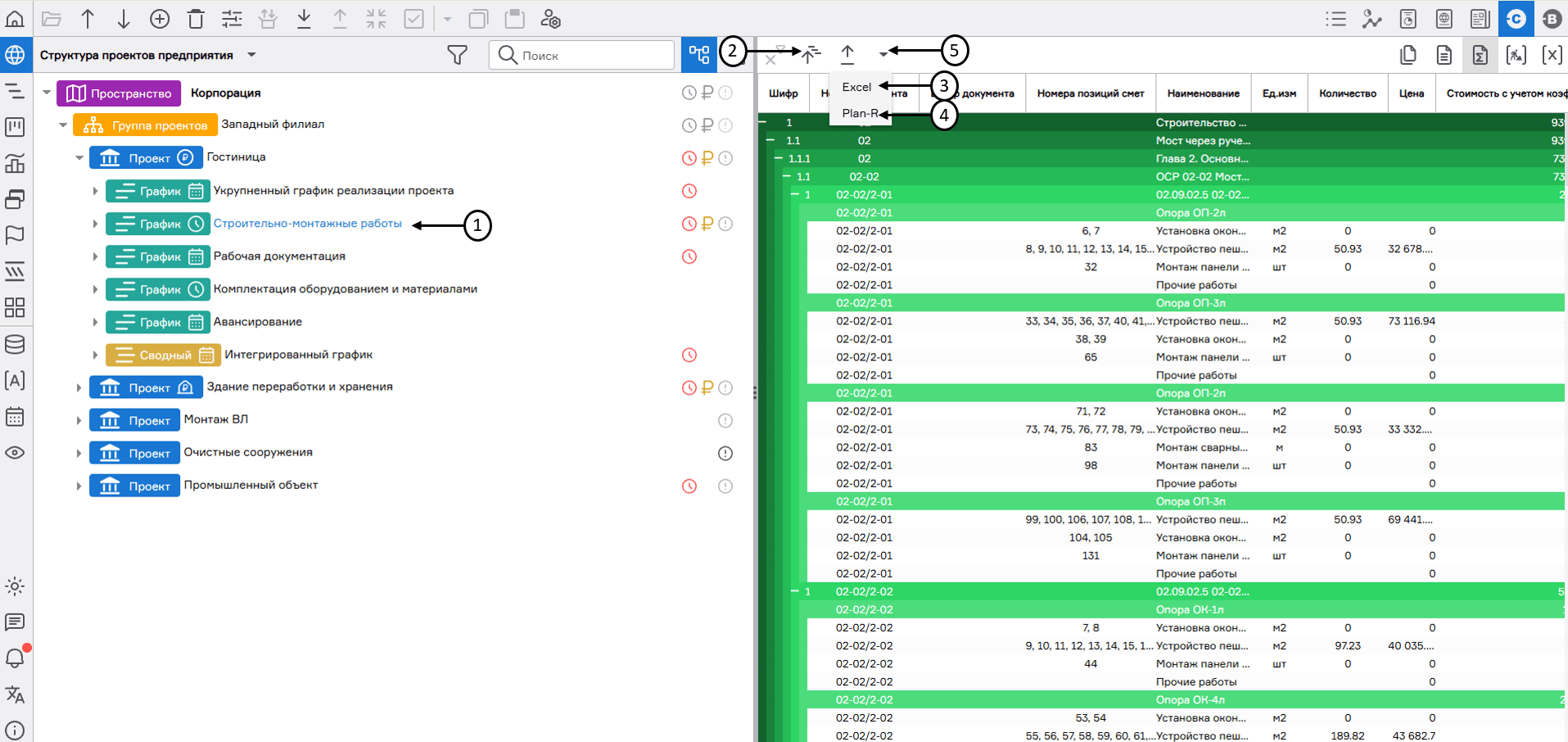Click the home icon in top toolbar
The height and width of the screenshot is (742, 1568).
pyautogui.click(x=15, y=19)
